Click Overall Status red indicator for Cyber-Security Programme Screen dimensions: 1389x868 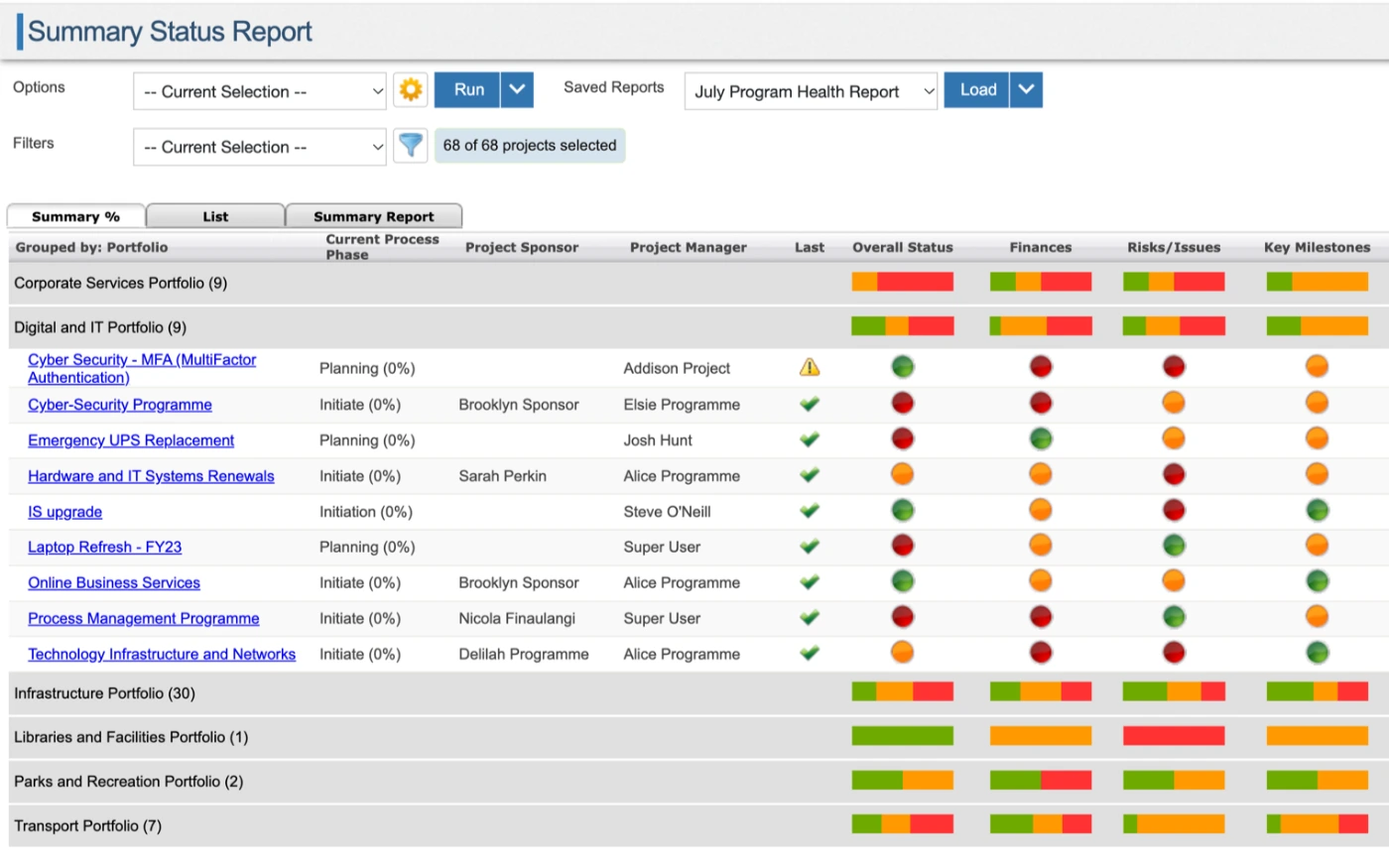[903, 403]
